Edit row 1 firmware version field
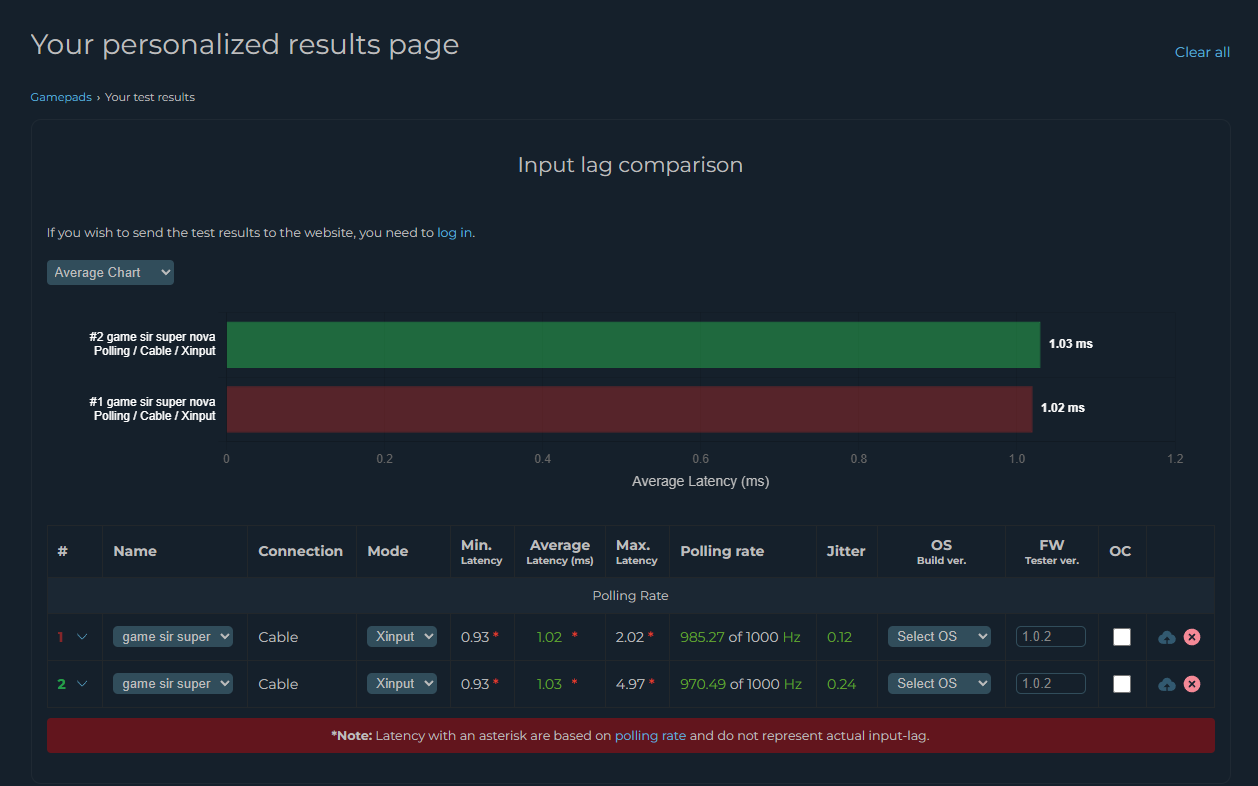 (1051, 637)
